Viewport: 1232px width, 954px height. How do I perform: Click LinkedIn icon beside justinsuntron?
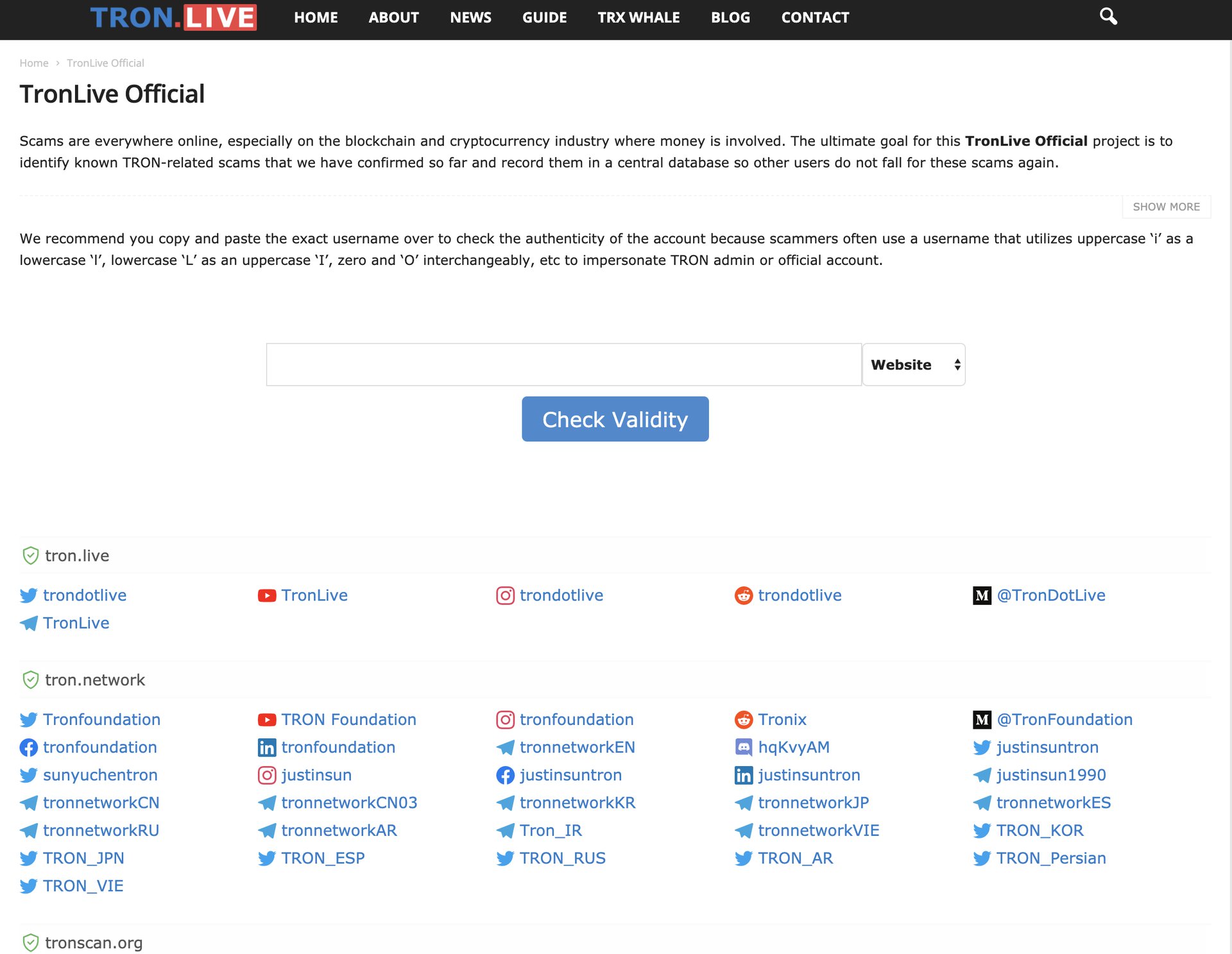tap(744, 775)
